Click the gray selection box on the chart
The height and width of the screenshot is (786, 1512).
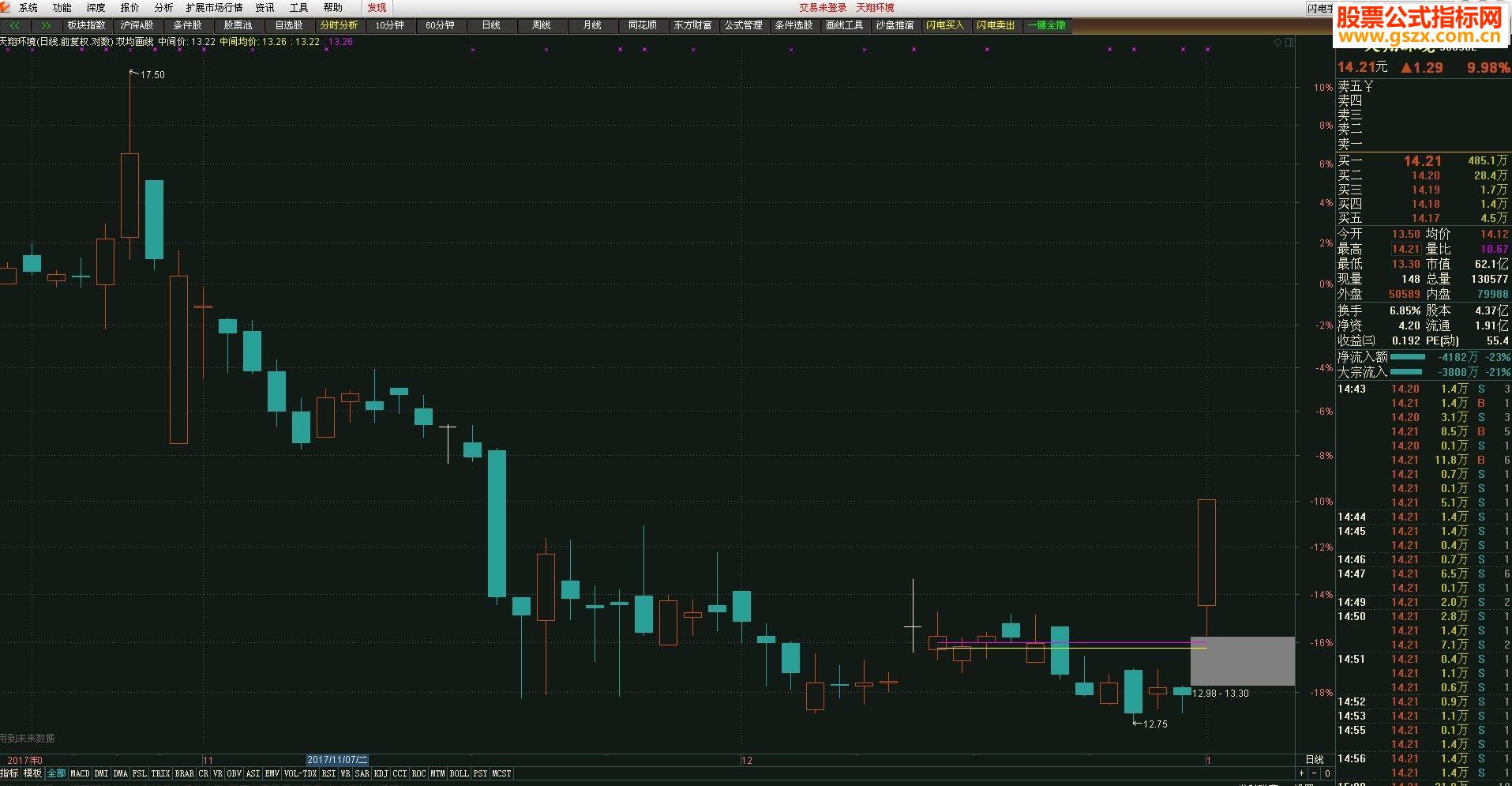(x=1243, y=661)
